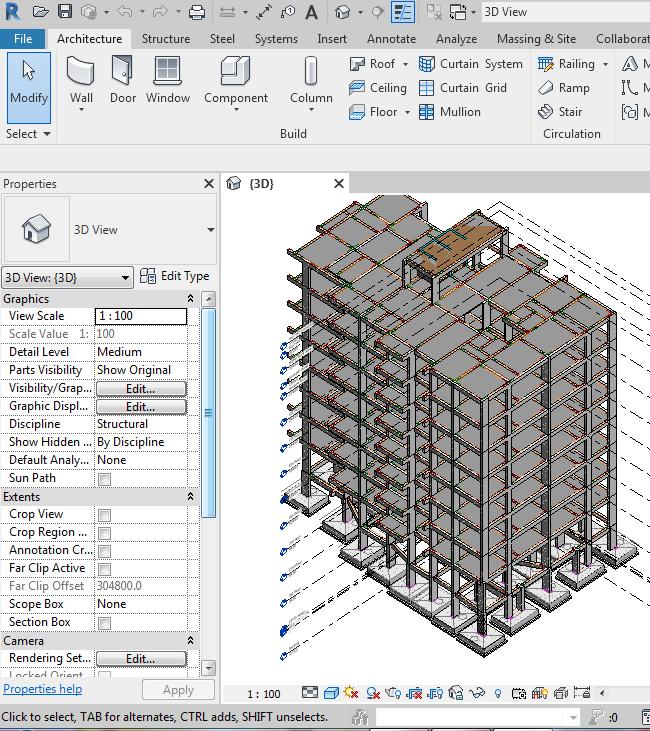The width and height of the screenshot is (650, 731).
Task: Open the Annotate ribbon tab
Action: [391, 39]
